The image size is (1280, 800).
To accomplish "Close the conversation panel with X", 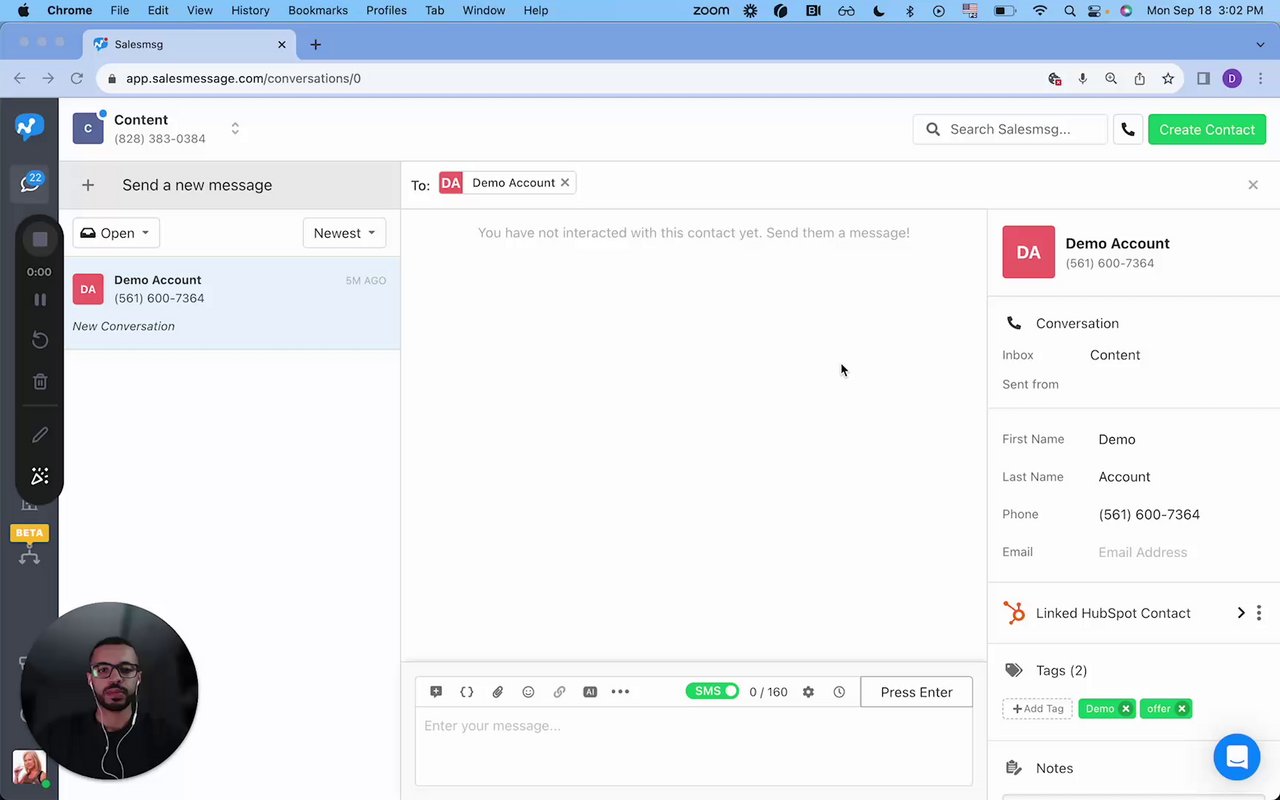I will click(1253, 185).
